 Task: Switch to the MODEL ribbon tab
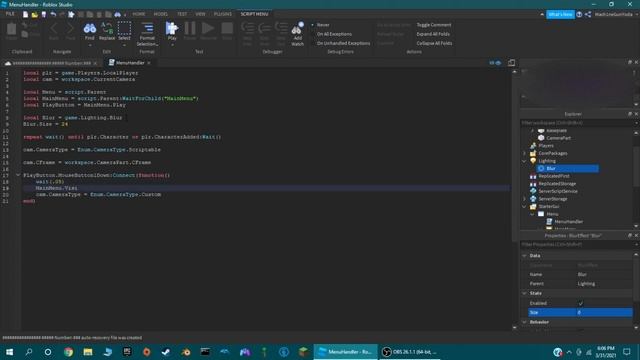point(160,14)
